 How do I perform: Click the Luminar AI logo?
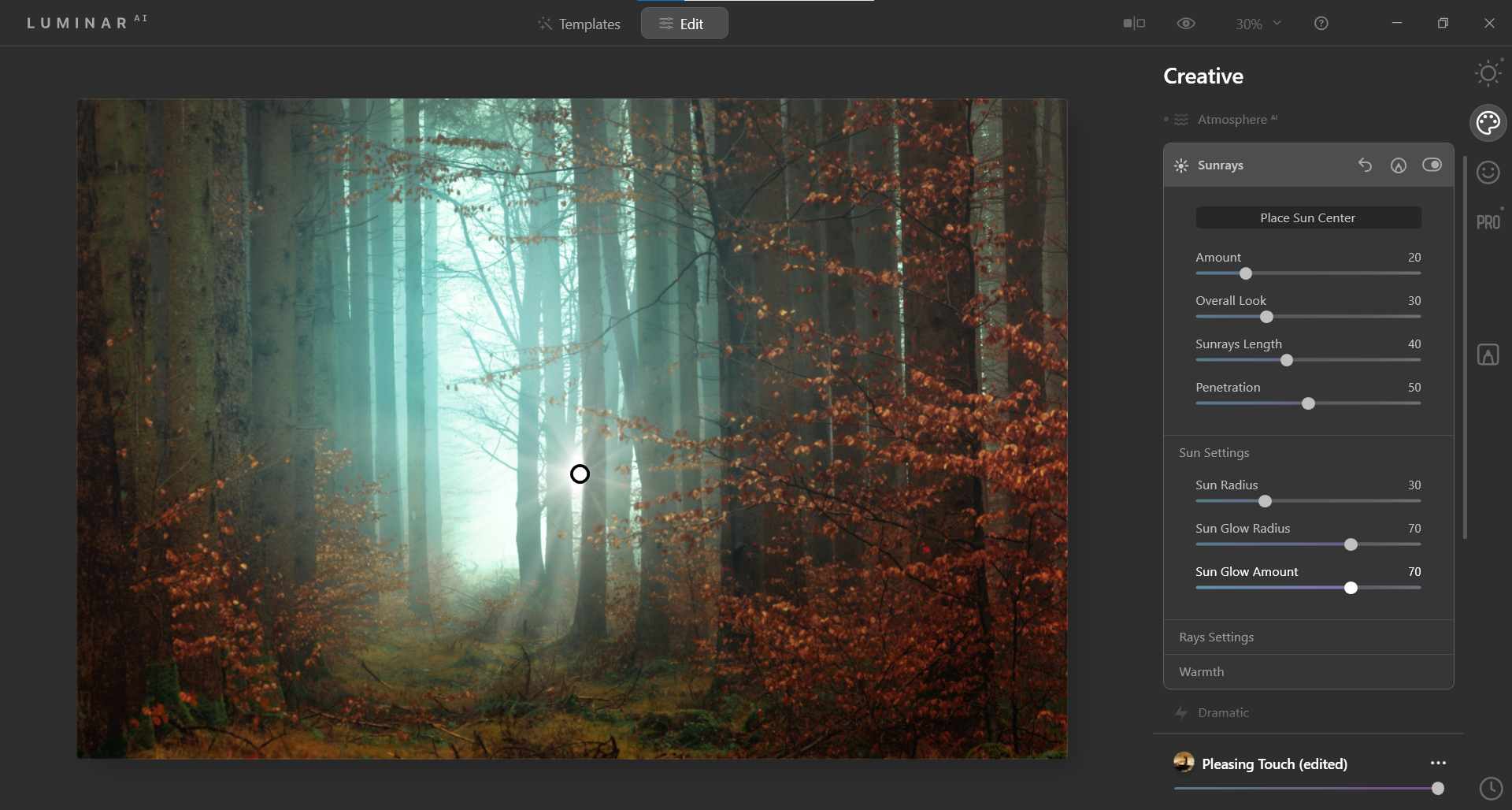click(87, 22)
